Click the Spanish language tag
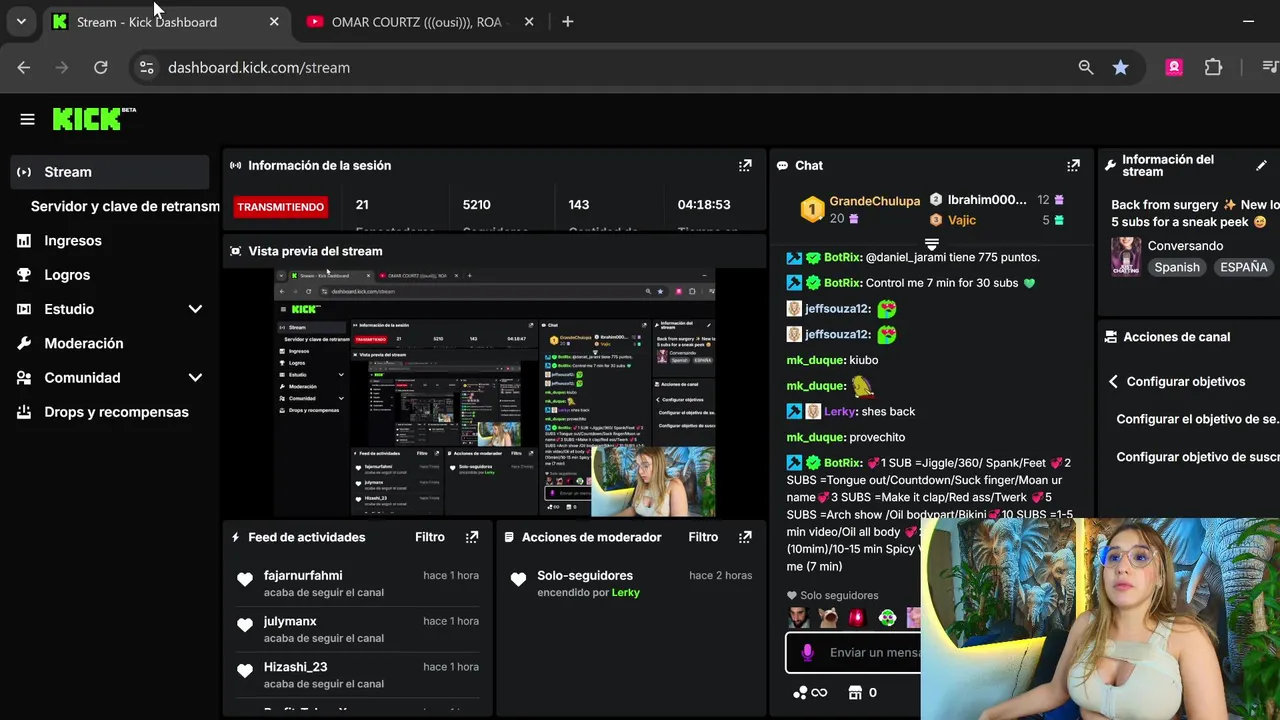The width and height of the screenshot is (1280, 720). 1177,267
